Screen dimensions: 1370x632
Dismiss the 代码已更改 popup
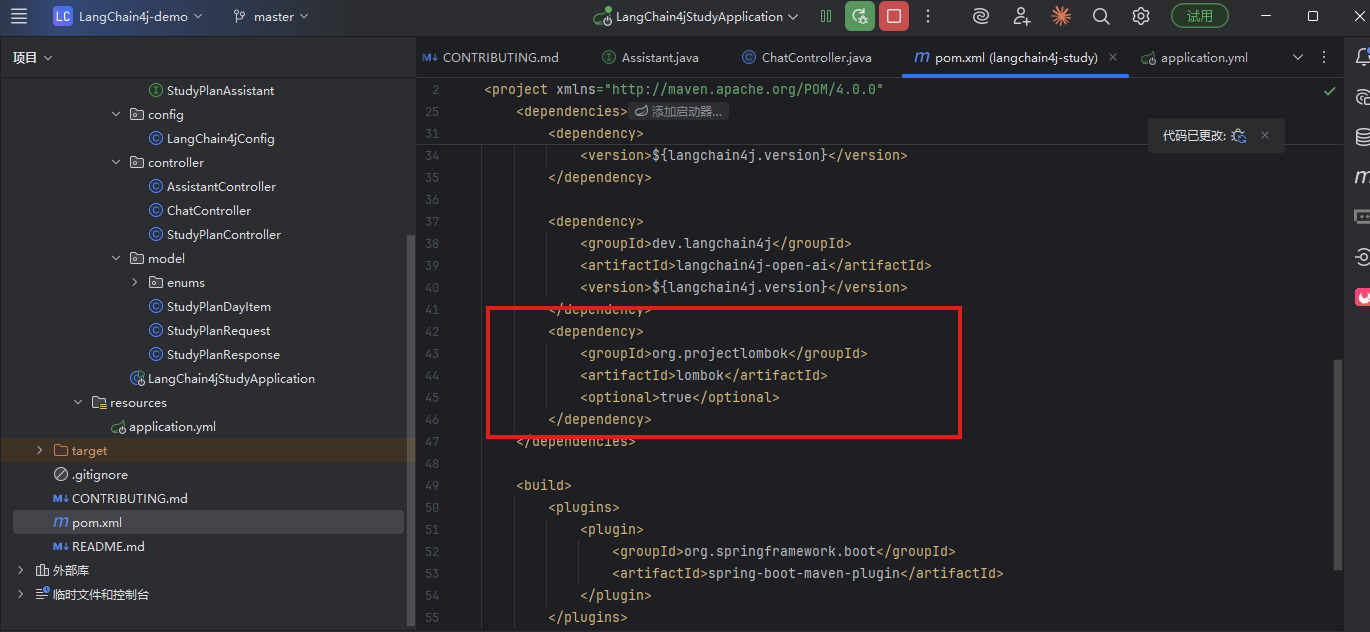pos(1265,135)
